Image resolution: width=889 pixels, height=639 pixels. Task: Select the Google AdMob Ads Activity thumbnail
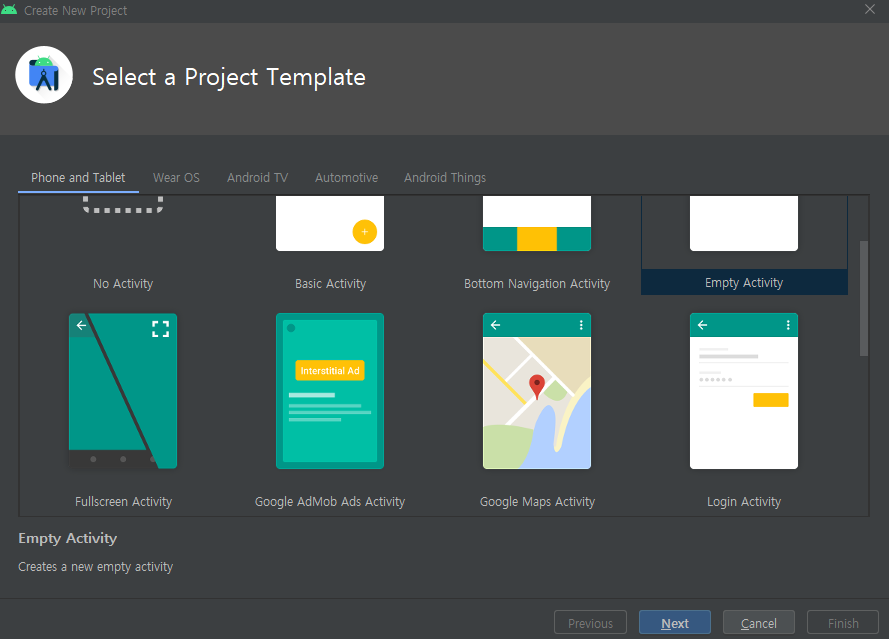click(330, 391)
